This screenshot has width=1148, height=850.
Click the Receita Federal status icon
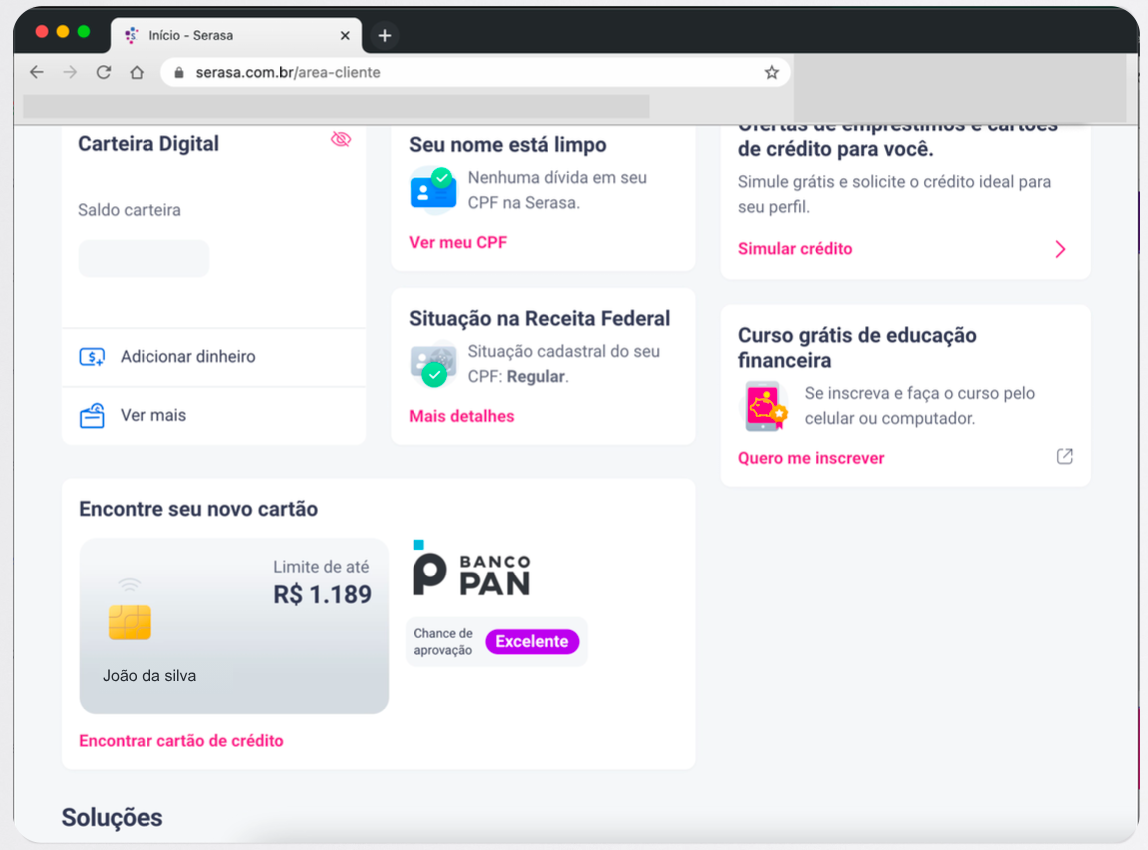click(433, 363)
